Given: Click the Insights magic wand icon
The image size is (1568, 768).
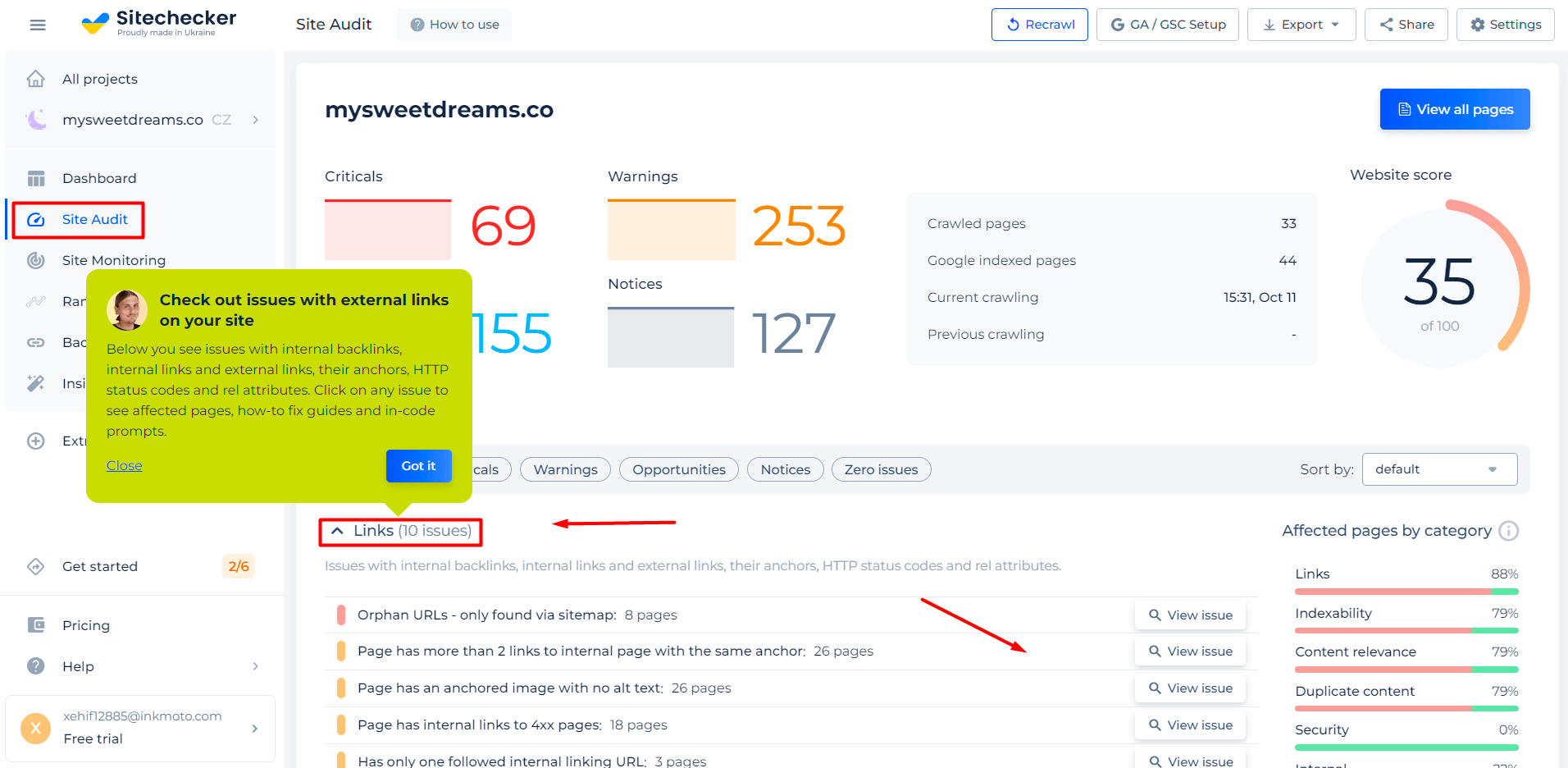Looking at the screenshot, I should pyautogui.click(x=36, y=383).
